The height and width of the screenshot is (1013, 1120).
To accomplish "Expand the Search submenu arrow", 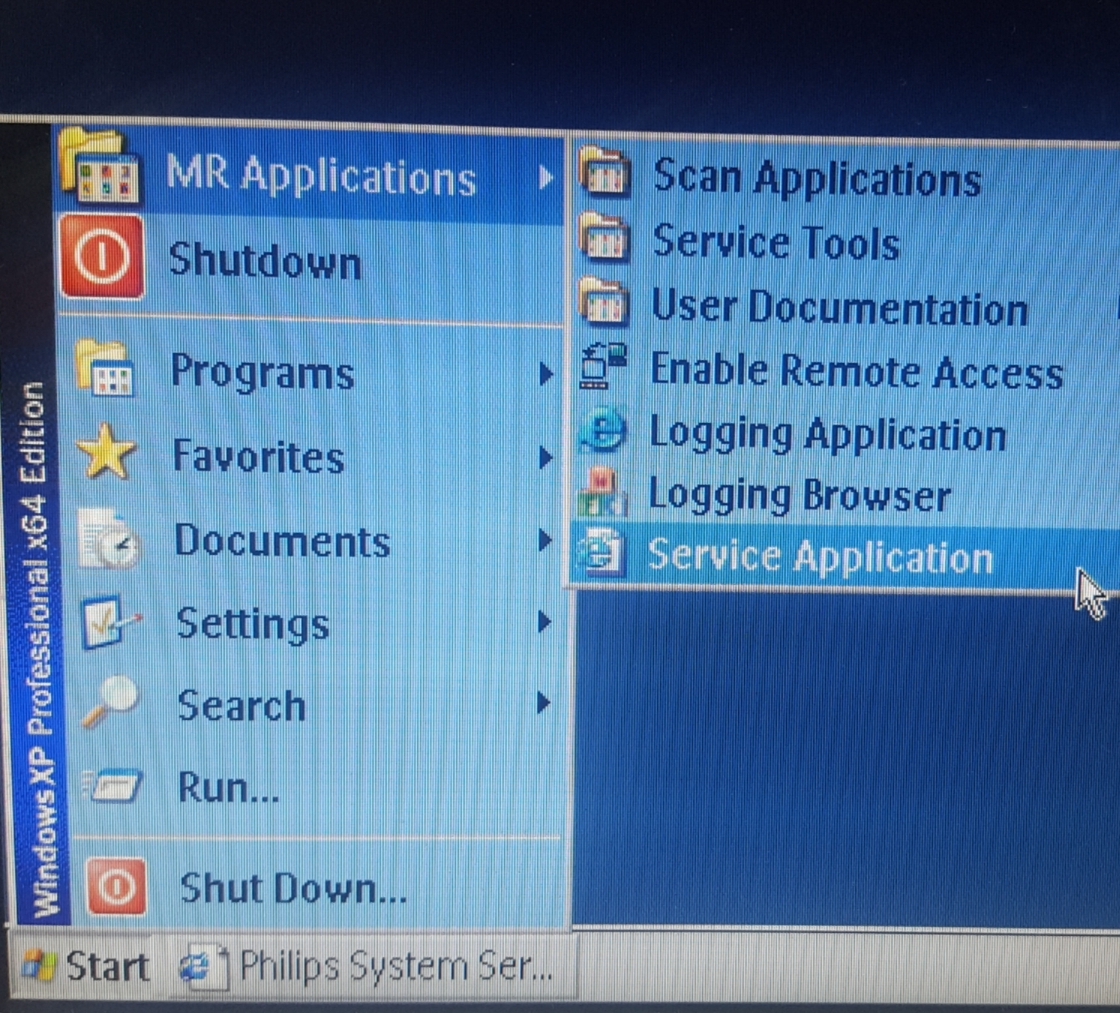I will point(544,703).
